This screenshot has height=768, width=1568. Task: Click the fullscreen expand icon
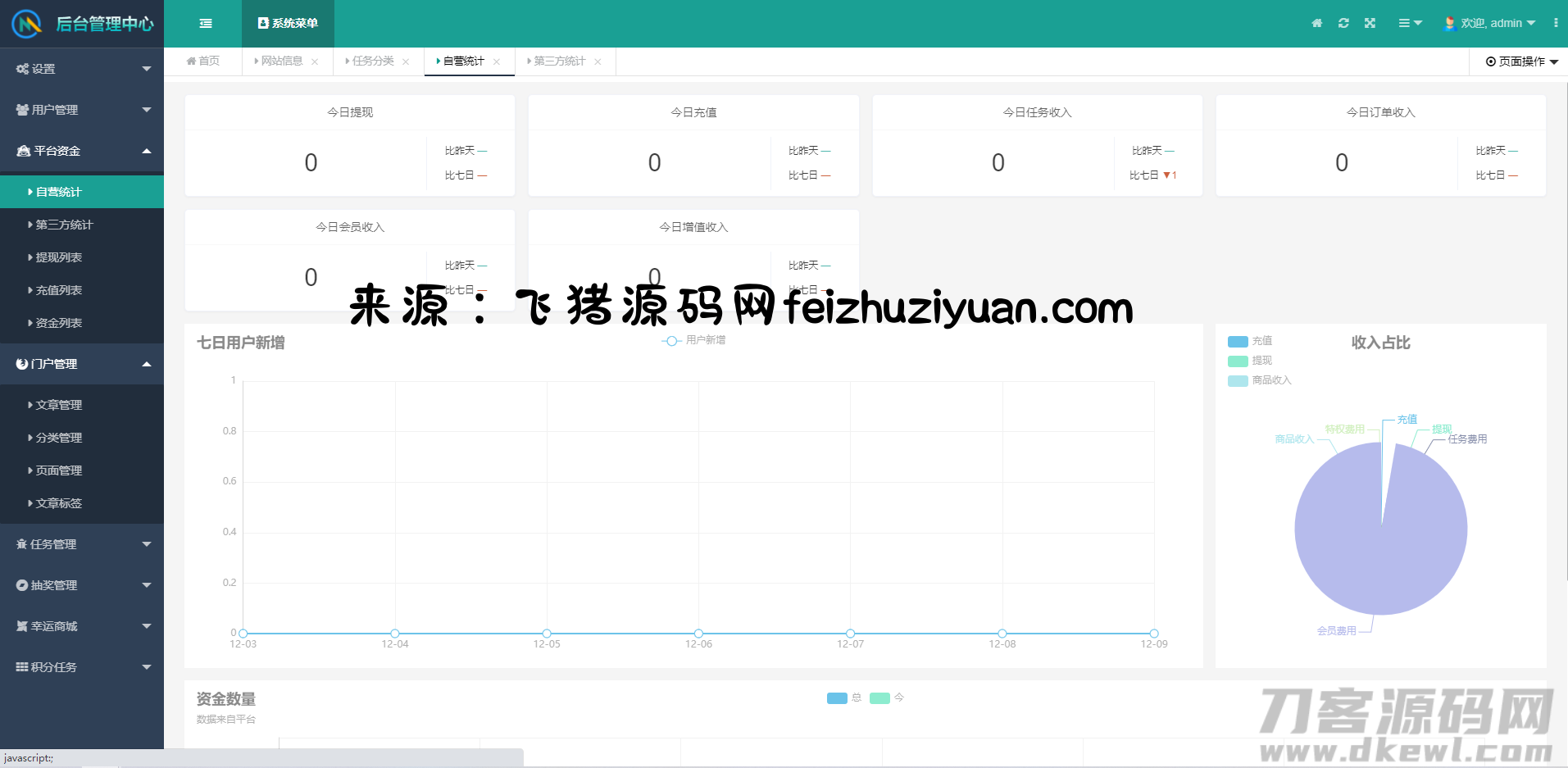point(1370,23)
